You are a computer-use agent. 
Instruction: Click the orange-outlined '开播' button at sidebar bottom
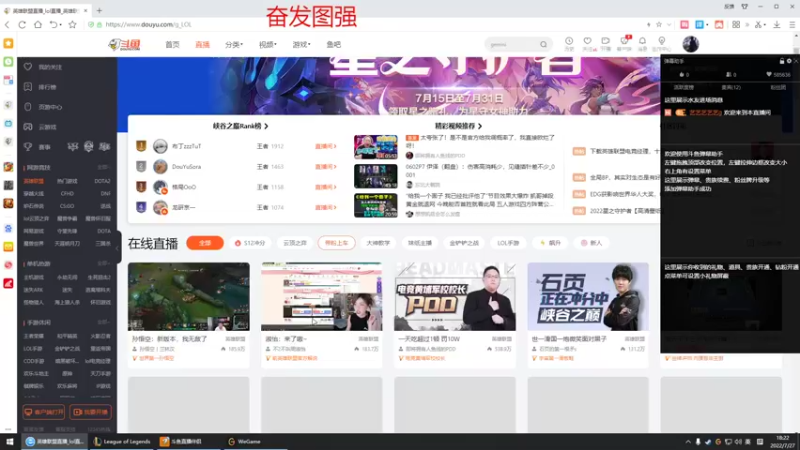click(x=90, y=412)
